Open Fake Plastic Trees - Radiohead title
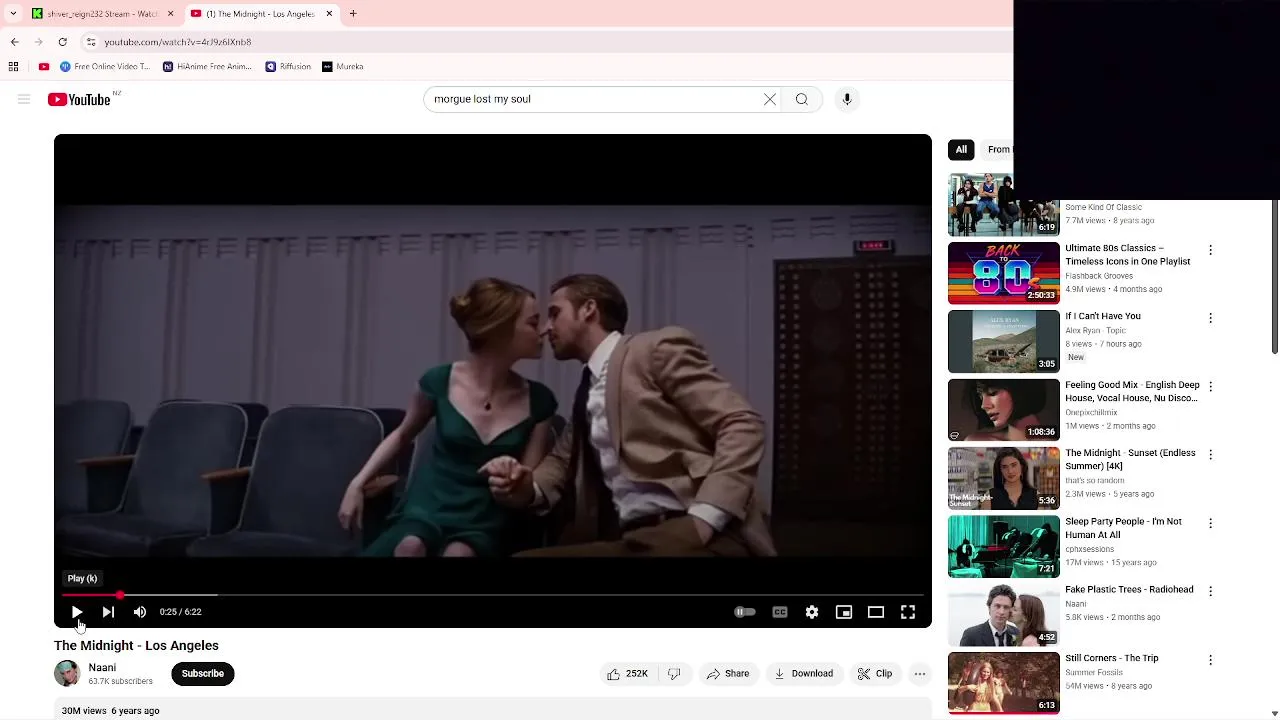 pyautogui.click(x=1129, y=590)
